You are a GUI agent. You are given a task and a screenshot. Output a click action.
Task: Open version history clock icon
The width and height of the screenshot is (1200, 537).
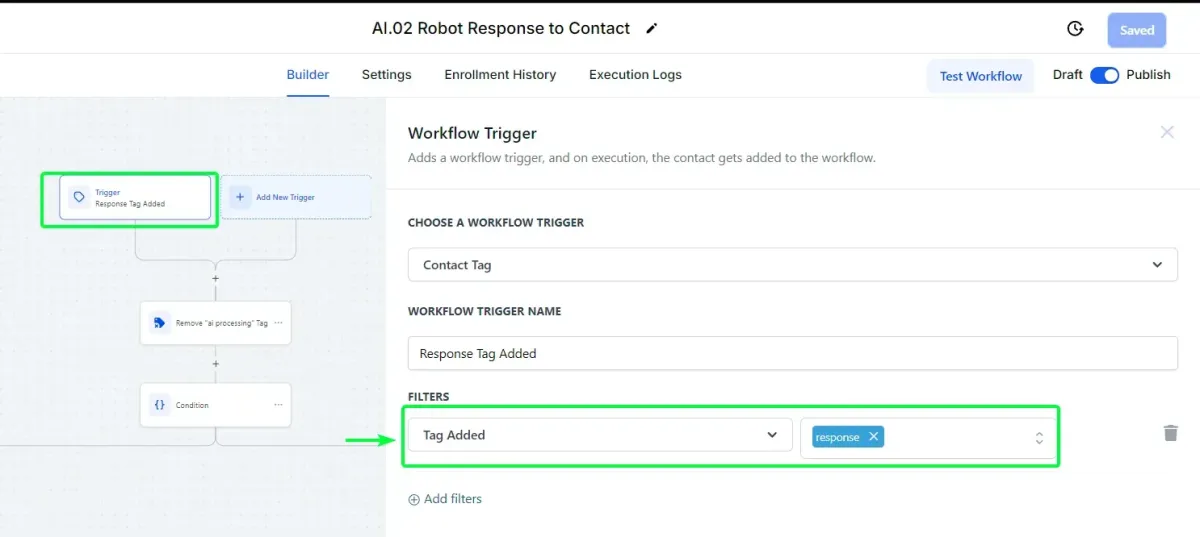tap(1076, 29)
